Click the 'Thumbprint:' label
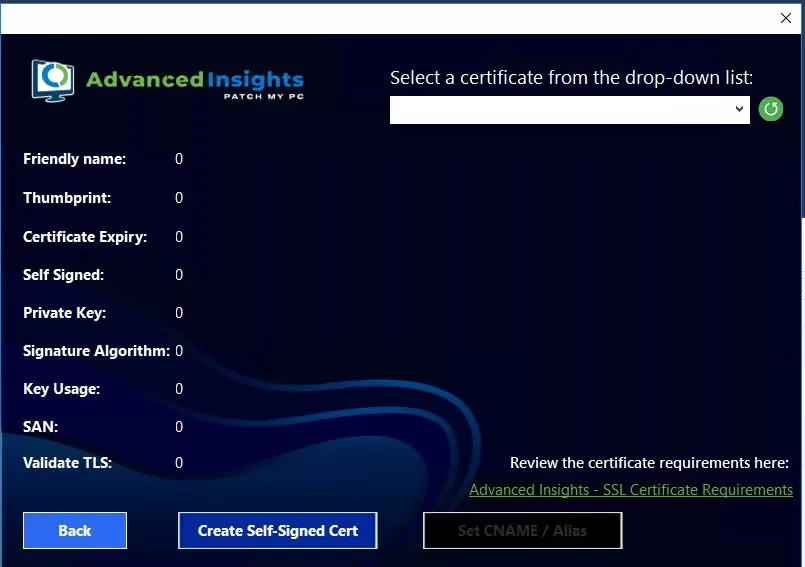Image resolution: width=805 pixels, height=567 pixels. 67,198
